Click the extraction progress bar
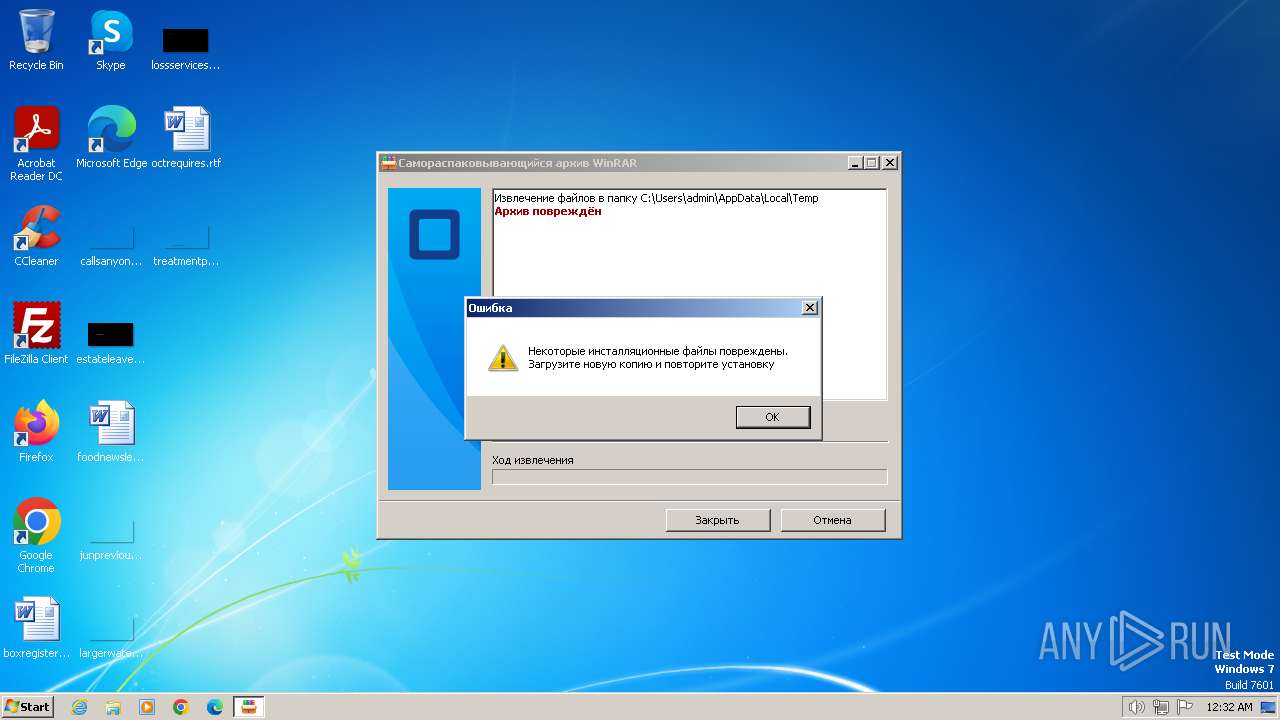The image size is (1280, 720). [690, 477]
